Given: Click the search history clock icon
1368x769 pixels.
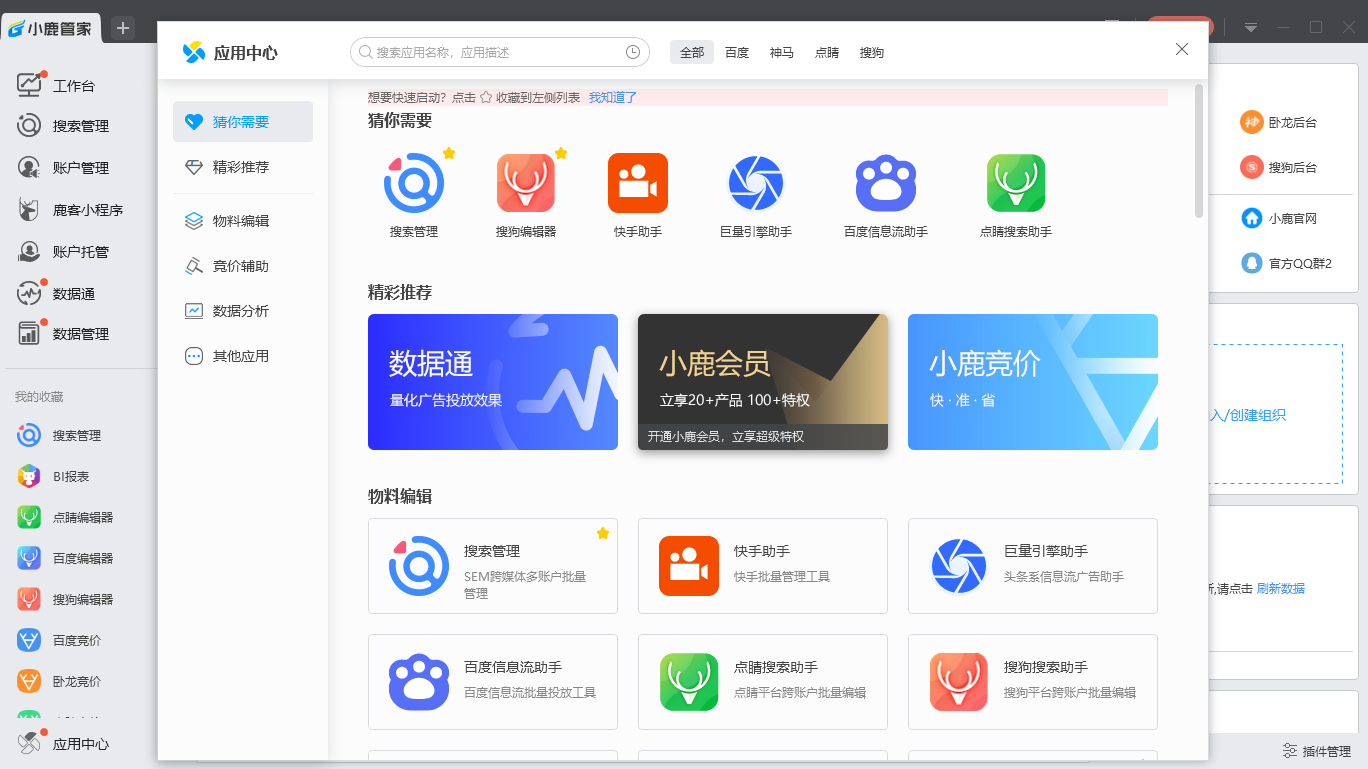Looking at the screenshot, I should pos(633,52).
